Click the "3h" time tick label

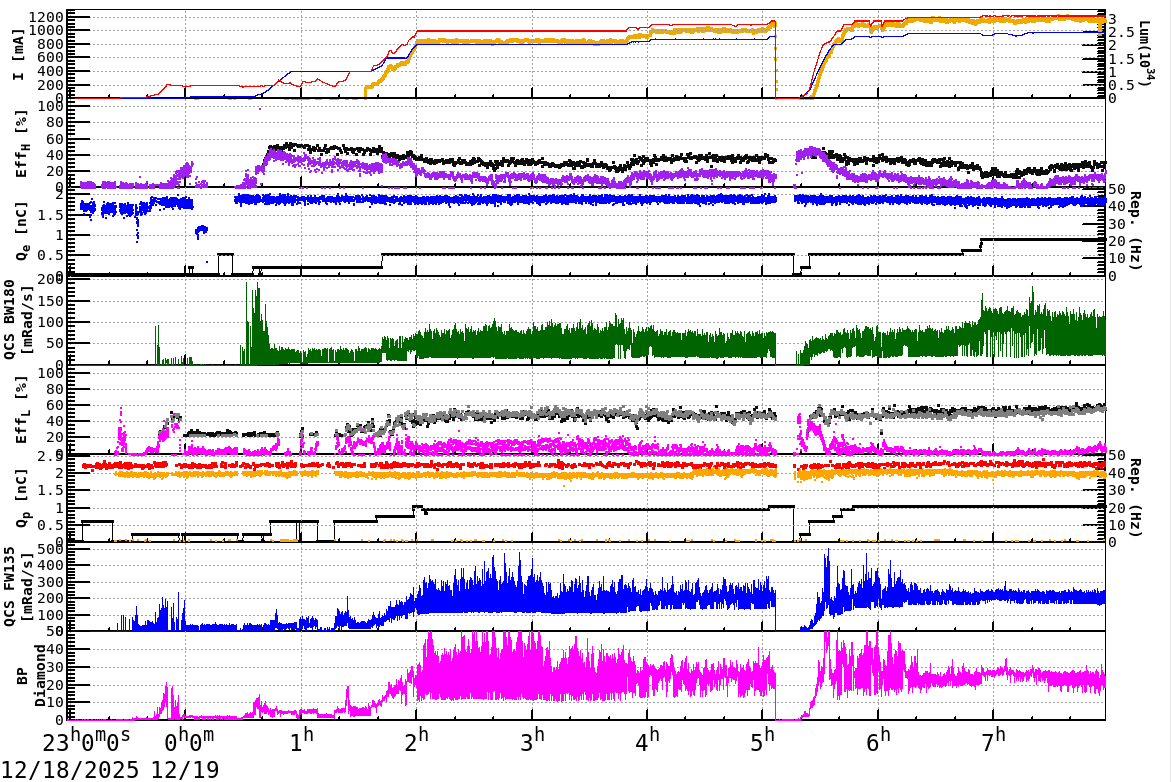tap(532, 742)
